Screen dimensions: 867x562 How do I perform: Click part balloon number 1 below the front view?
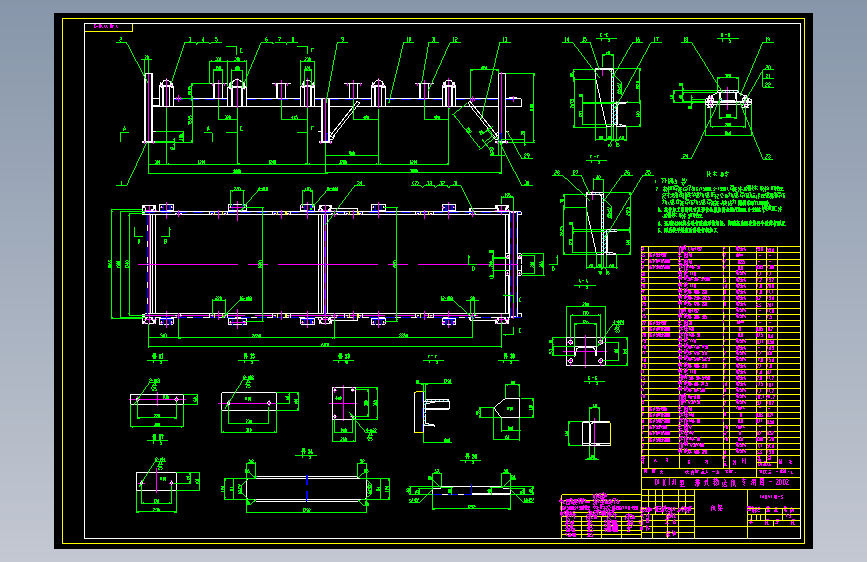click(121, 183)
